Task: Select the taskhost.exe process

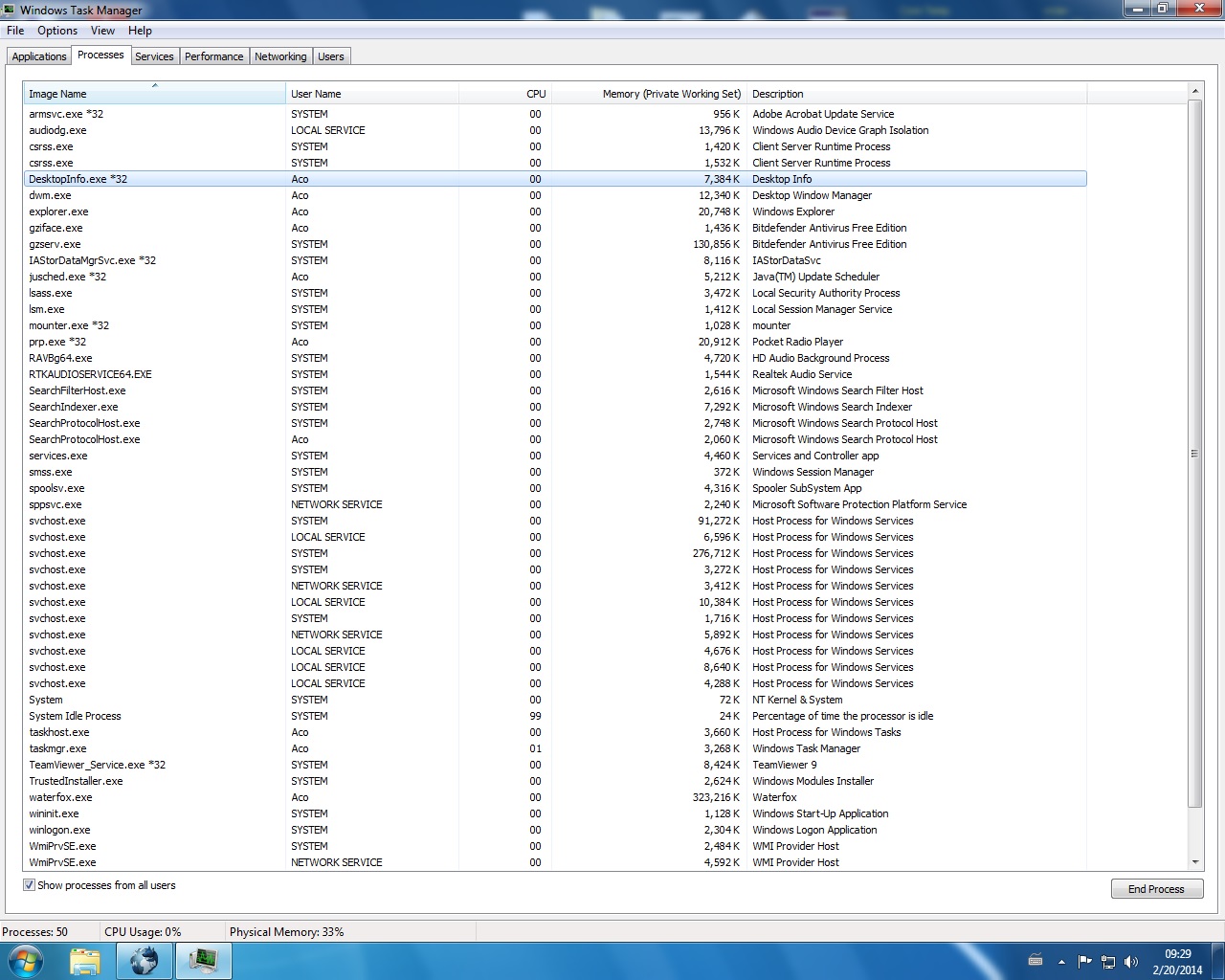Action: (555, 732)
